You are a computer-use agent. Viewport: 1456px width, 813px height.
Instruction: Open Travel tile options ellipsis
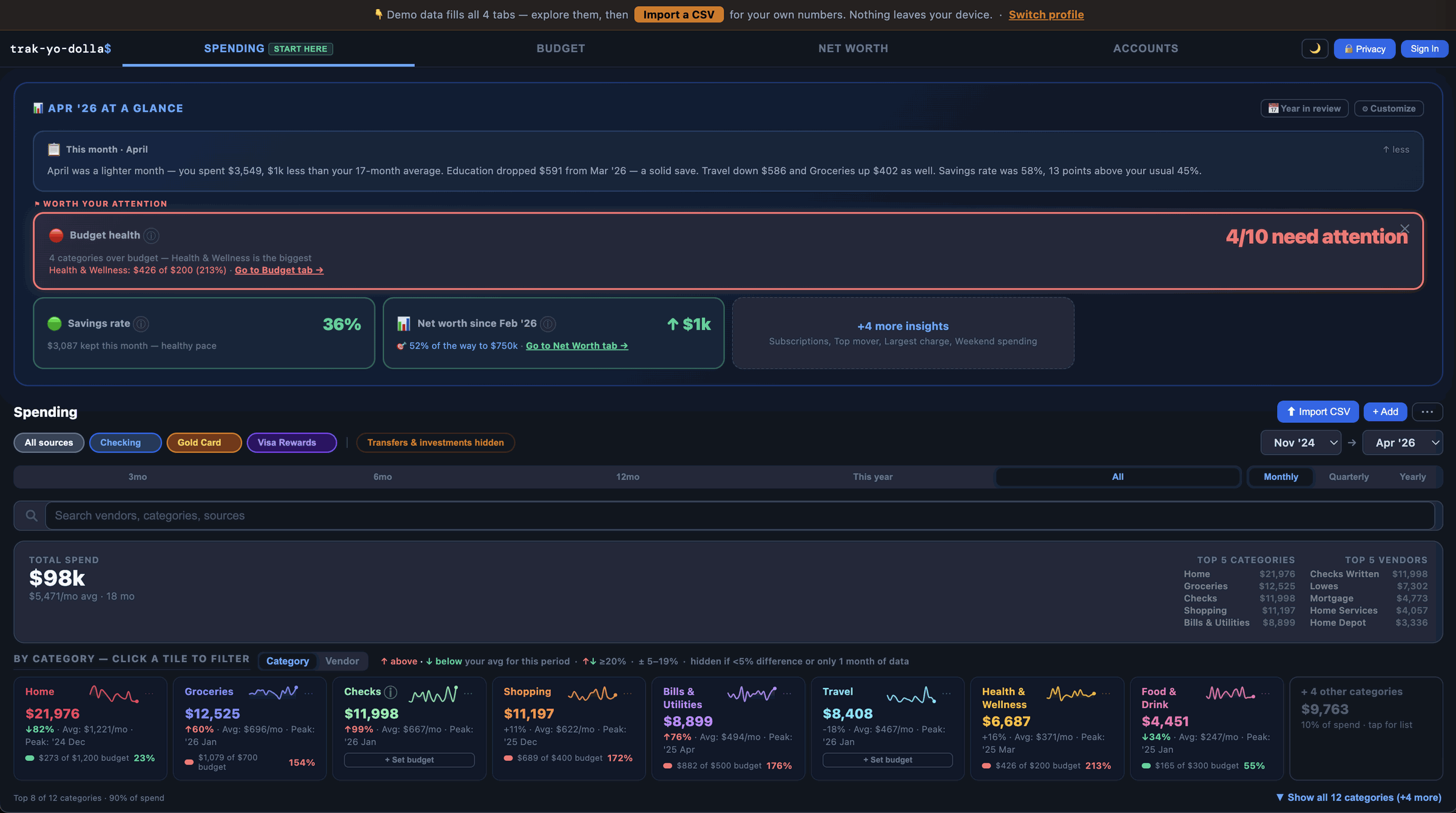coord(947,693)
